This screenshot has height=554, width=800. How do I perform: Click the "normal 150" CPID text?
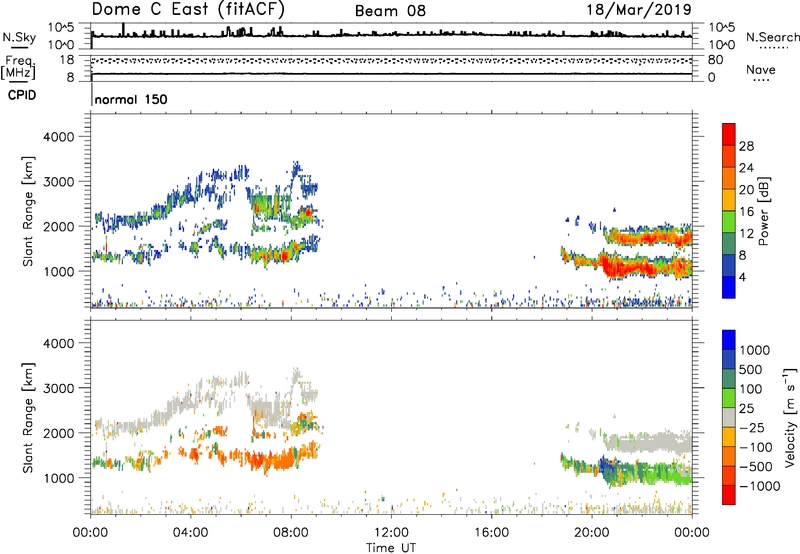coord(131,99)
